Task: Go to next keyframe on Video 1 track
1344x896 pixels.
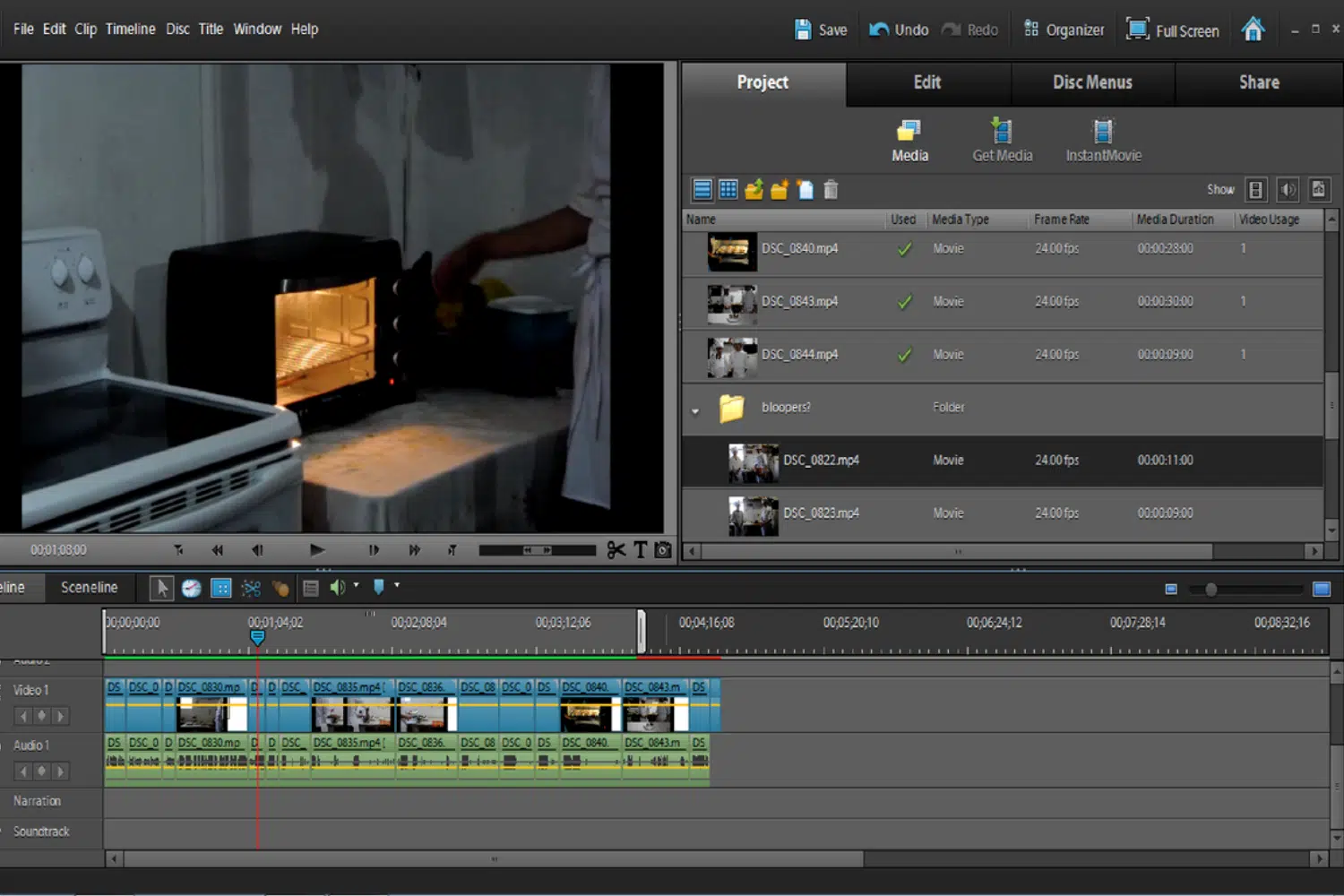Action: (x=60, y=716)
